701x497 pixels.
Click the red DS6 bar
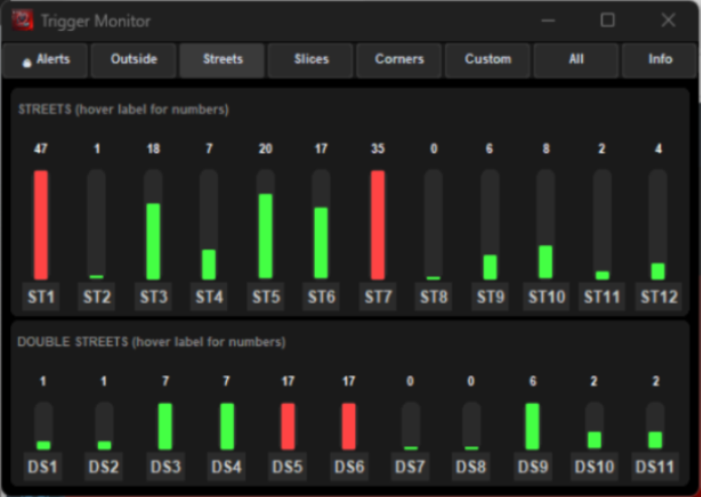[349, 427]
